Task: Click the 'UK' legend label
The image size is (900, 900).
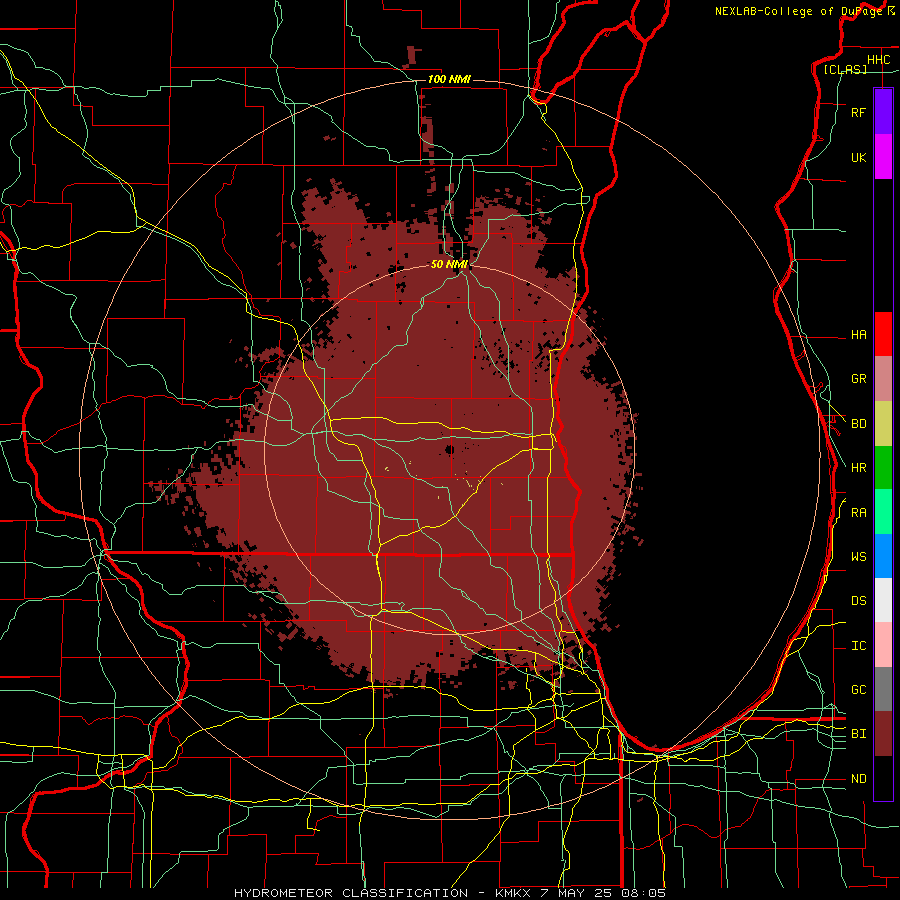Action: (x=858, y=157)
